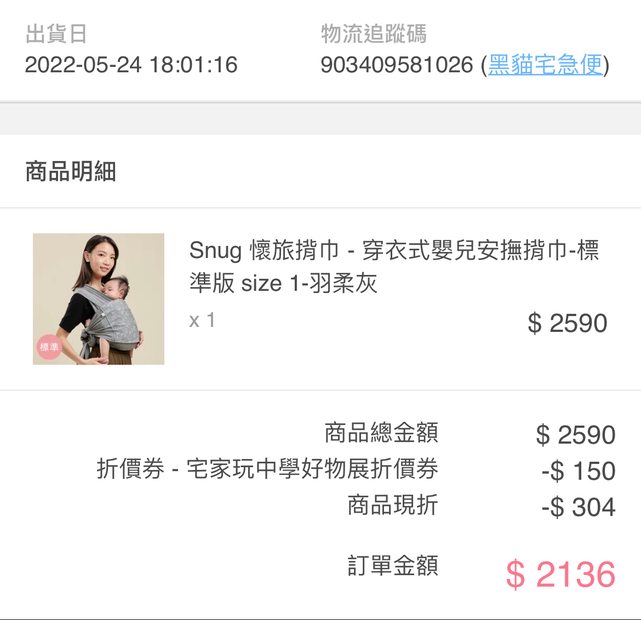Screen dimensions: 641x620
Task: Click the 商品總金額 label
Action: (x=381, y=433)
